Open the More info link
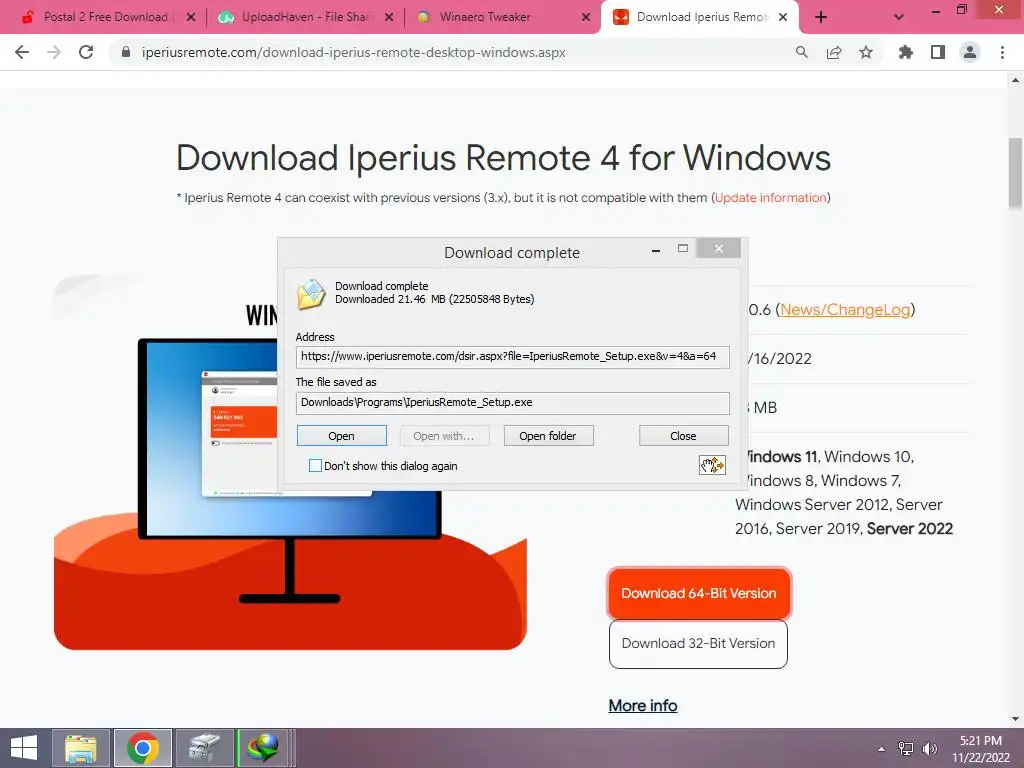Image resolution: width=1024 pixels, height=768 pixels. click(x=643, y=705)
